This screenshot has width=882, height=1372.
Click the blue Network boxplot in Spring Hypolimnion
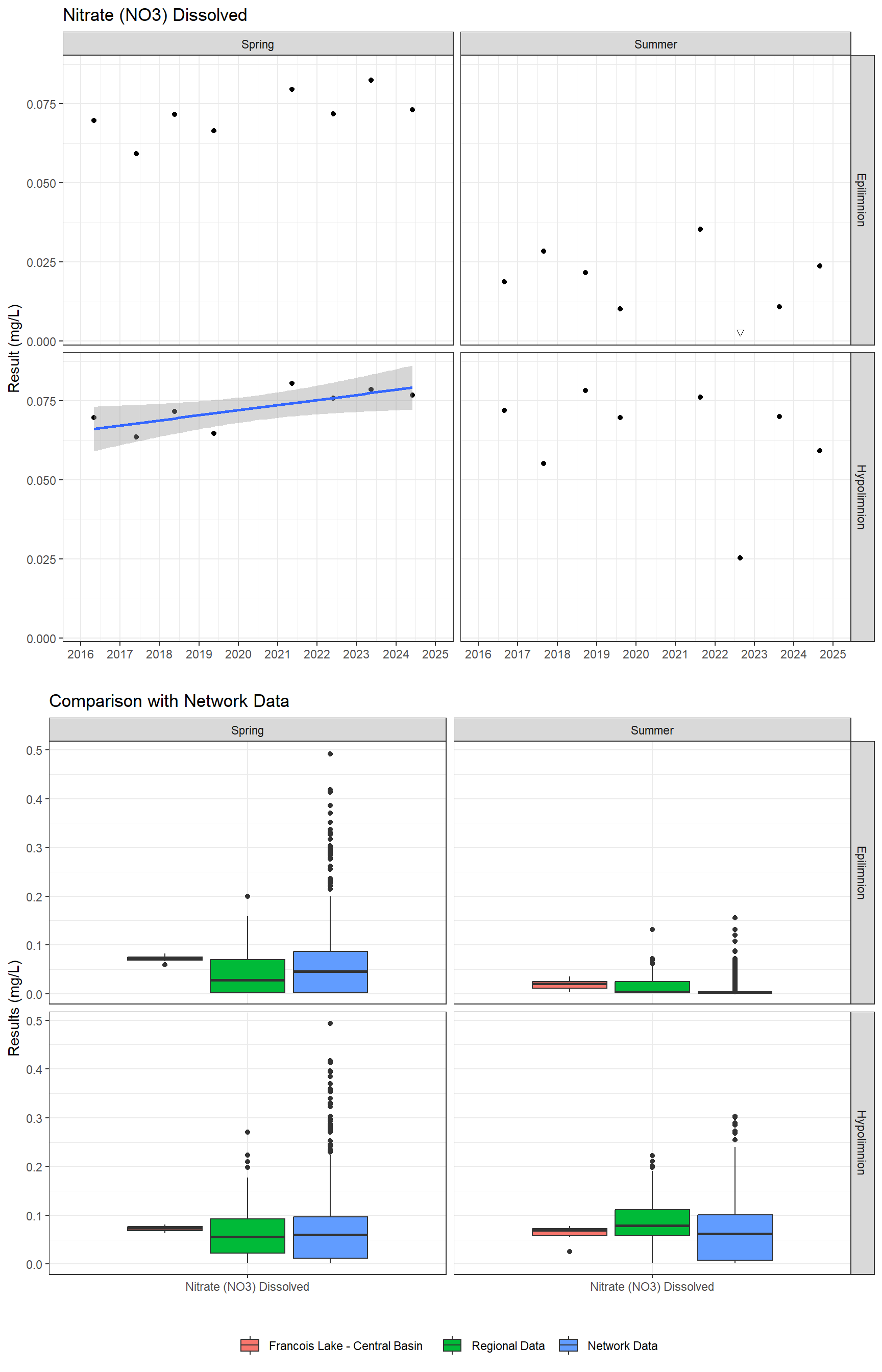point(330,1237)
